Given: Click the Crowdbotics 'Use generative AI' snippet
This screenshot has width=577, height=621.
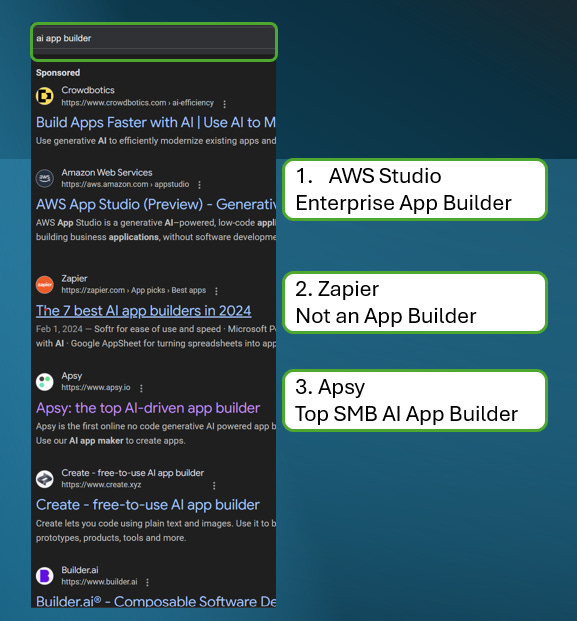Looking at the screenshot, I should (156, 141).
